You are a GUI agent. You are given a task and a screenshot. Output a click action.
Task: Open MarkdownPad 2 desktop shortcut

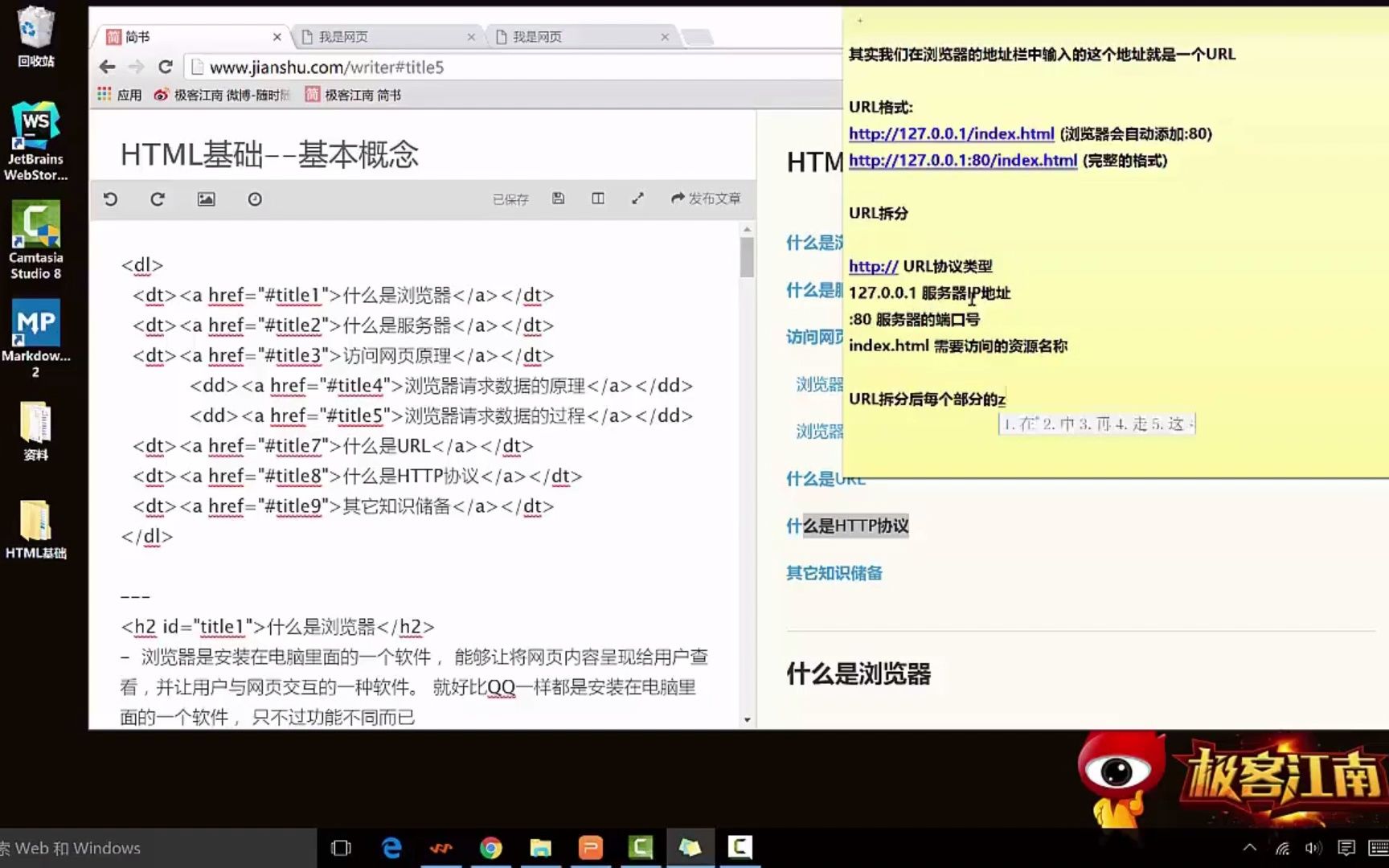coord(35,339)
